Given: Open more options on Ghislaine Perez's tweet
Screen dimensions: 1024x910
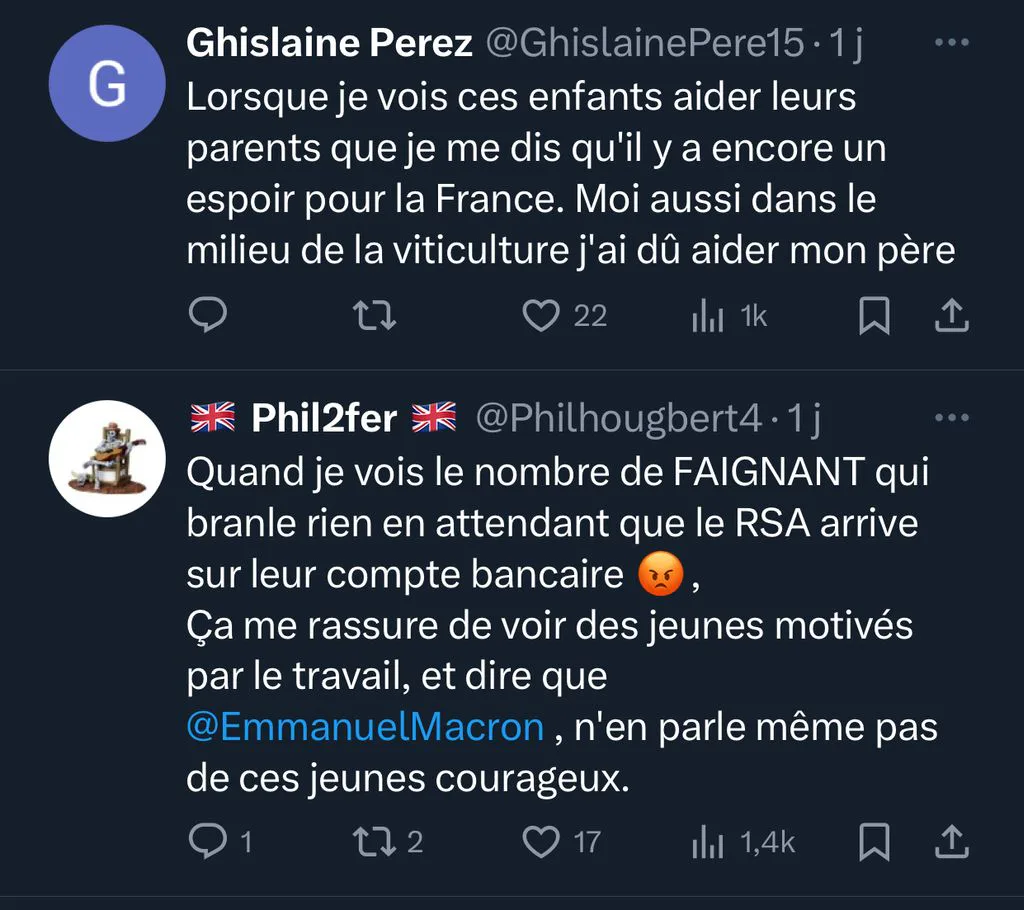Looking at the screenshot, I should (x=952, y=42).
